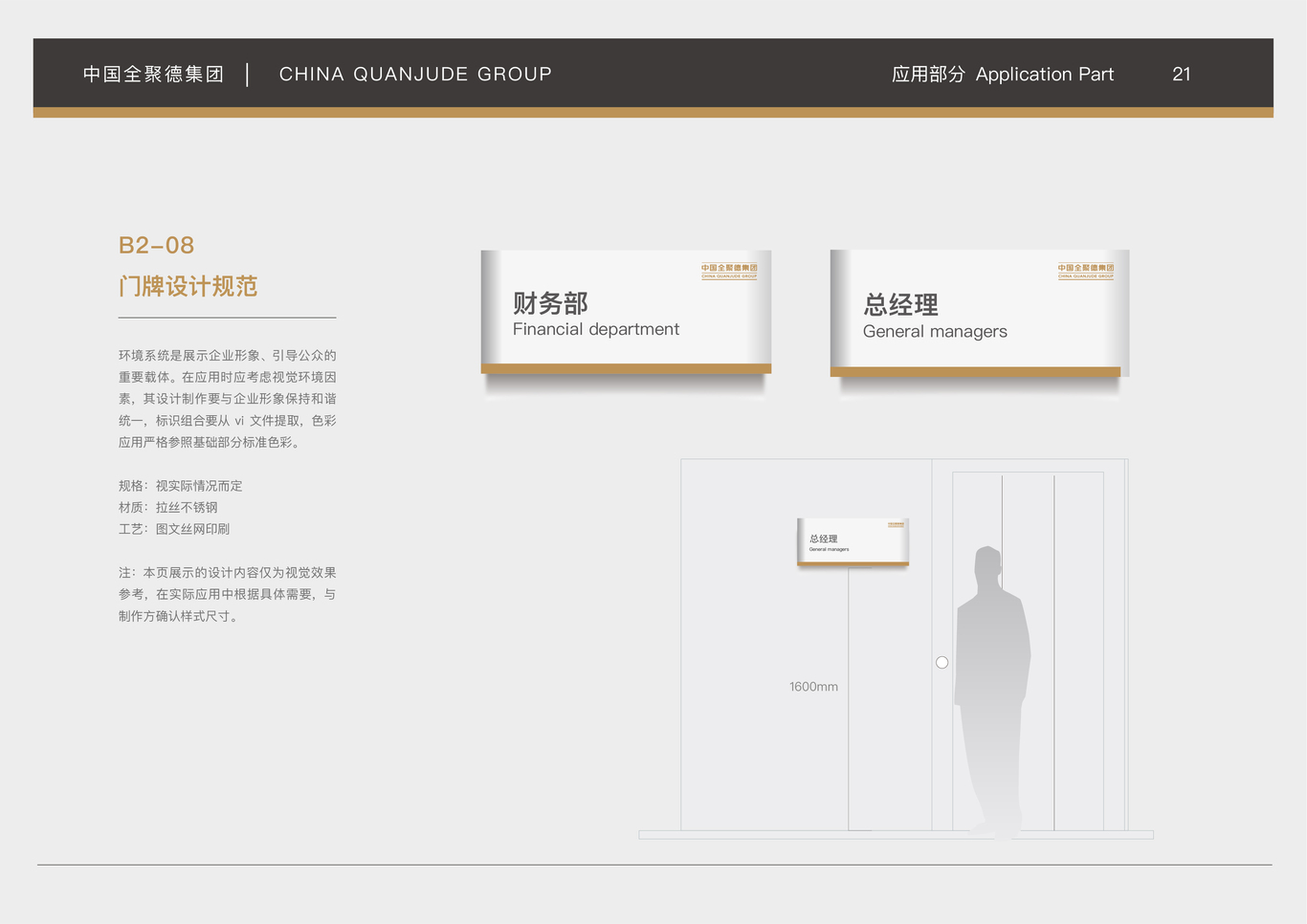The image size is (1307, 924).
Task: Select the 门牌设计规范 heading
Action: pyautogui.click(x=188, y=286)
